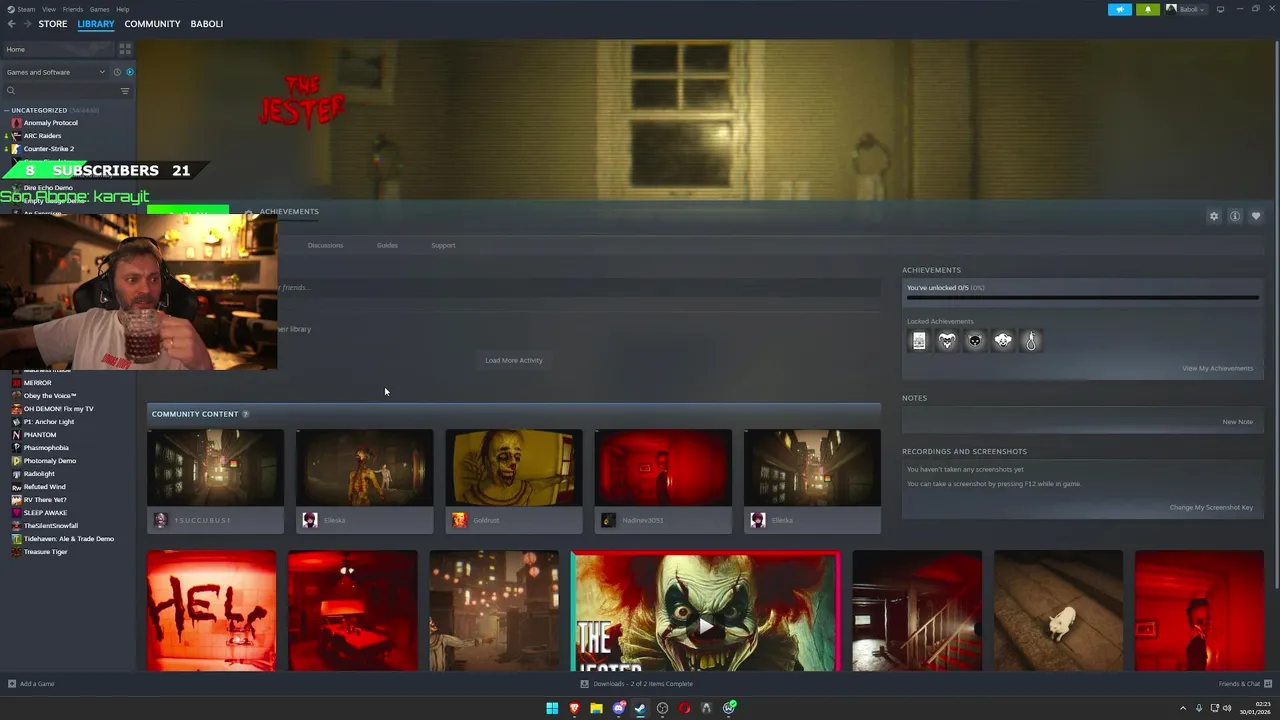Image resolution: width=1280 pixels, height=720 pixels.
Task: Click the noose locked achievement icon
Action: click(x=1031, y=341)
